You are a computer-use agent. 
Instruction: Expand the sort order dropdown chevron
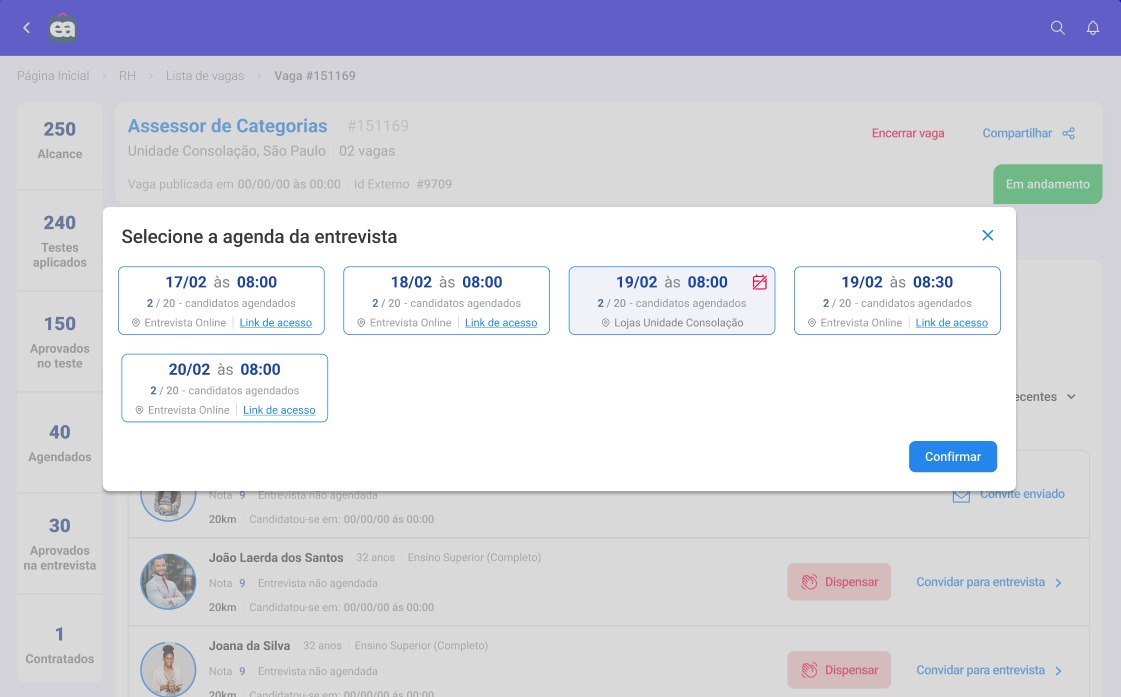1071,397
